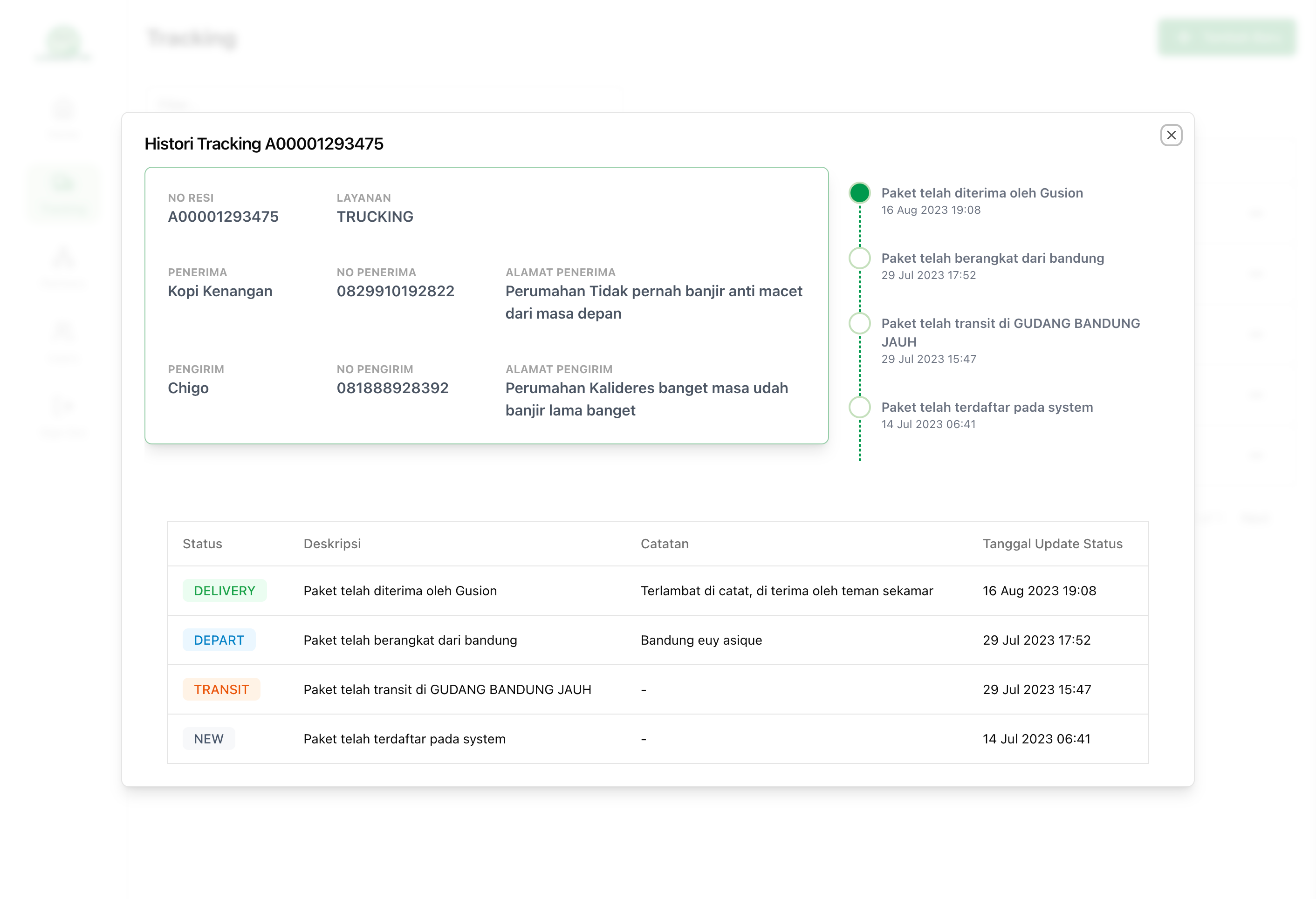Click the blue DEPART status badge
The image size is (1316, 899).
pyautogui.click(x=219, y=640)
